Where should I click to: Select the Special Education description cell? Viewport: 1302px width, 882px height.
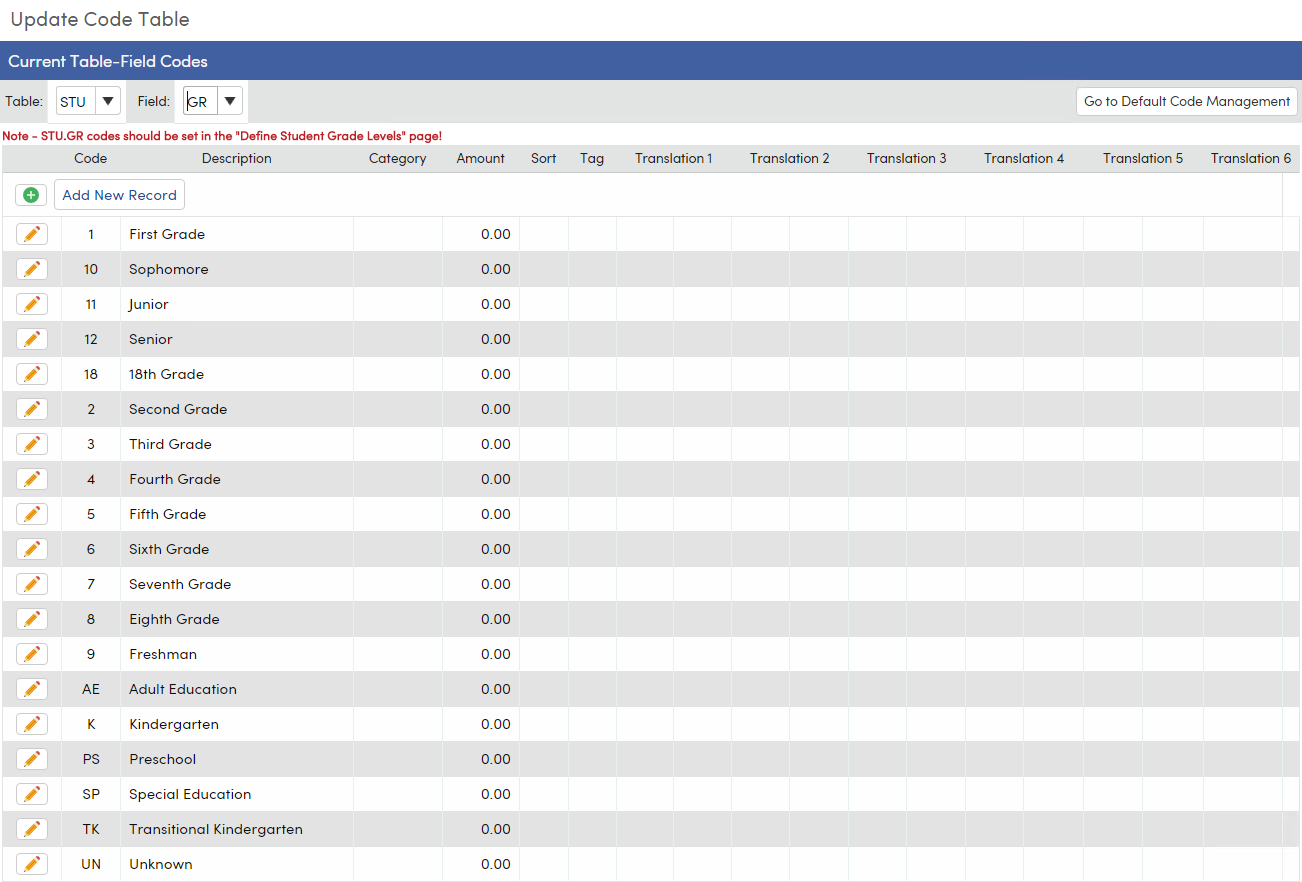coord(237,794)
